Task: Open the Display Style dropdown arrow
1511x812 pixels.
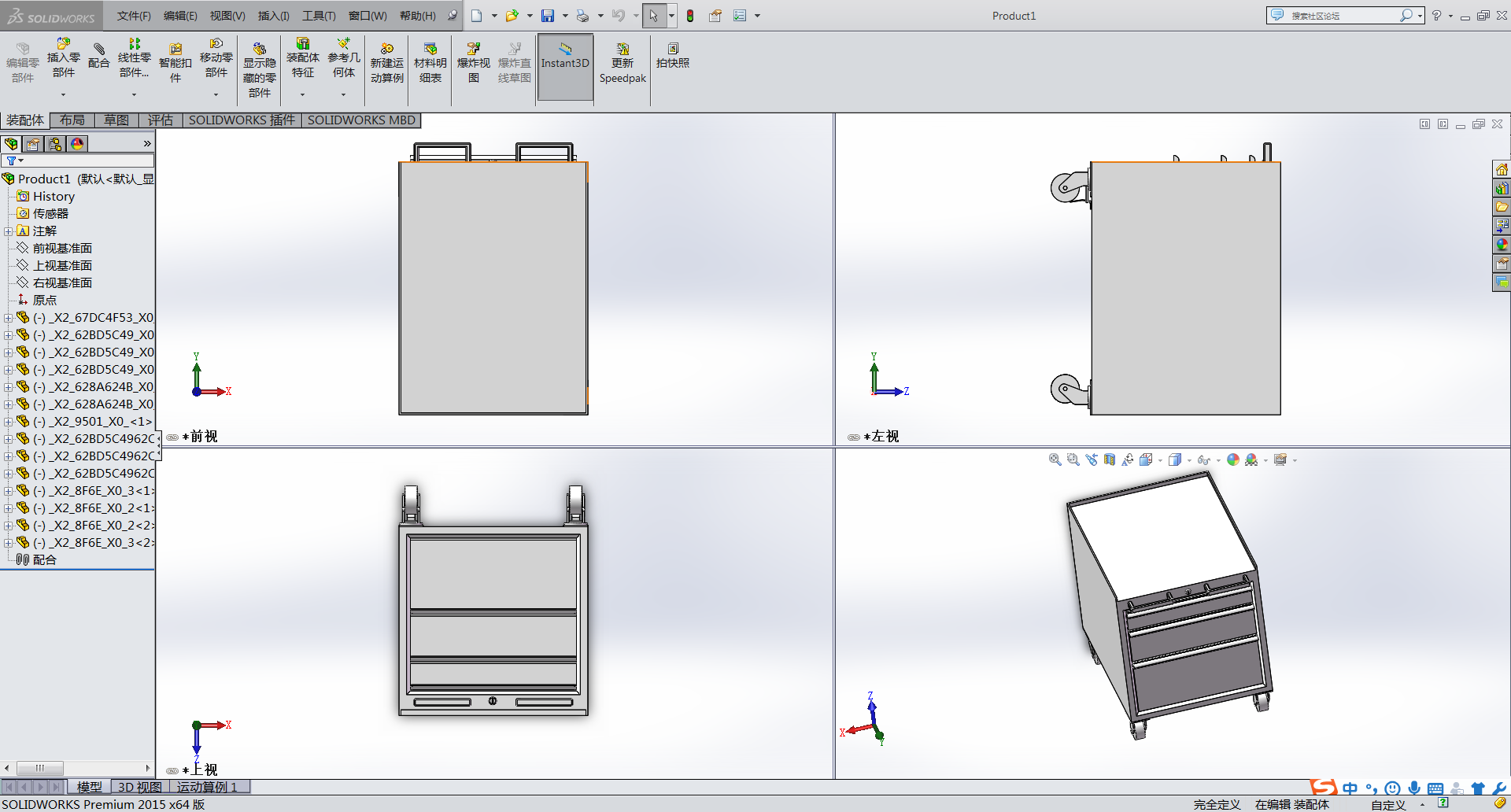Action: click(x=1189, y=460)
